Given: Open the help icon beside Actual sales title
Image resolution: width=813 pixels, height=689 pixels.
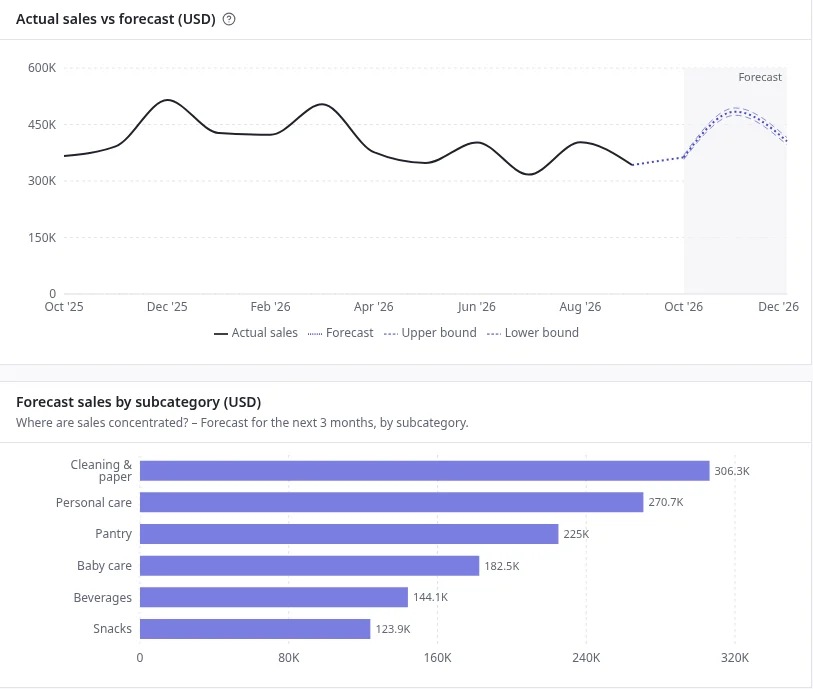Looking at the screenshot, I should (x=229, y=19).
